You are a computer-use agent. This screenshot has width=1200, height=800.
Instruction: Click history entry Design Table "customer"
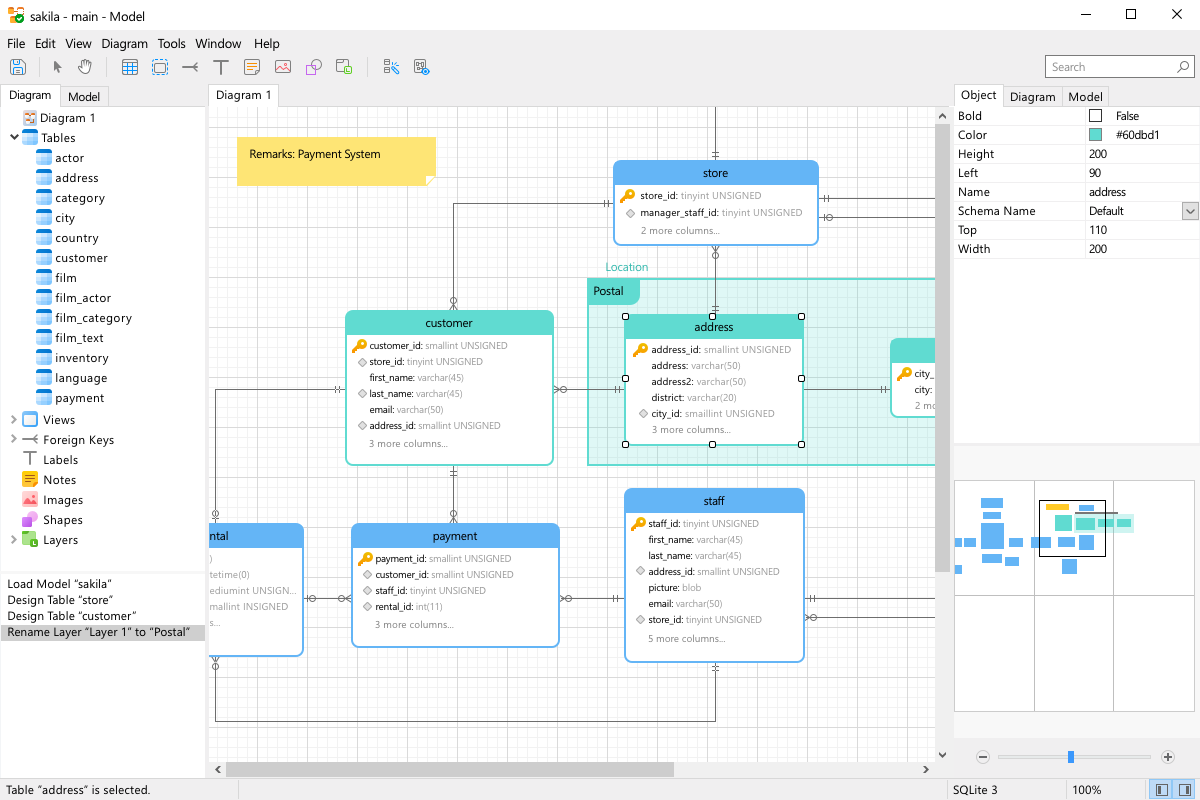[71, 616]
